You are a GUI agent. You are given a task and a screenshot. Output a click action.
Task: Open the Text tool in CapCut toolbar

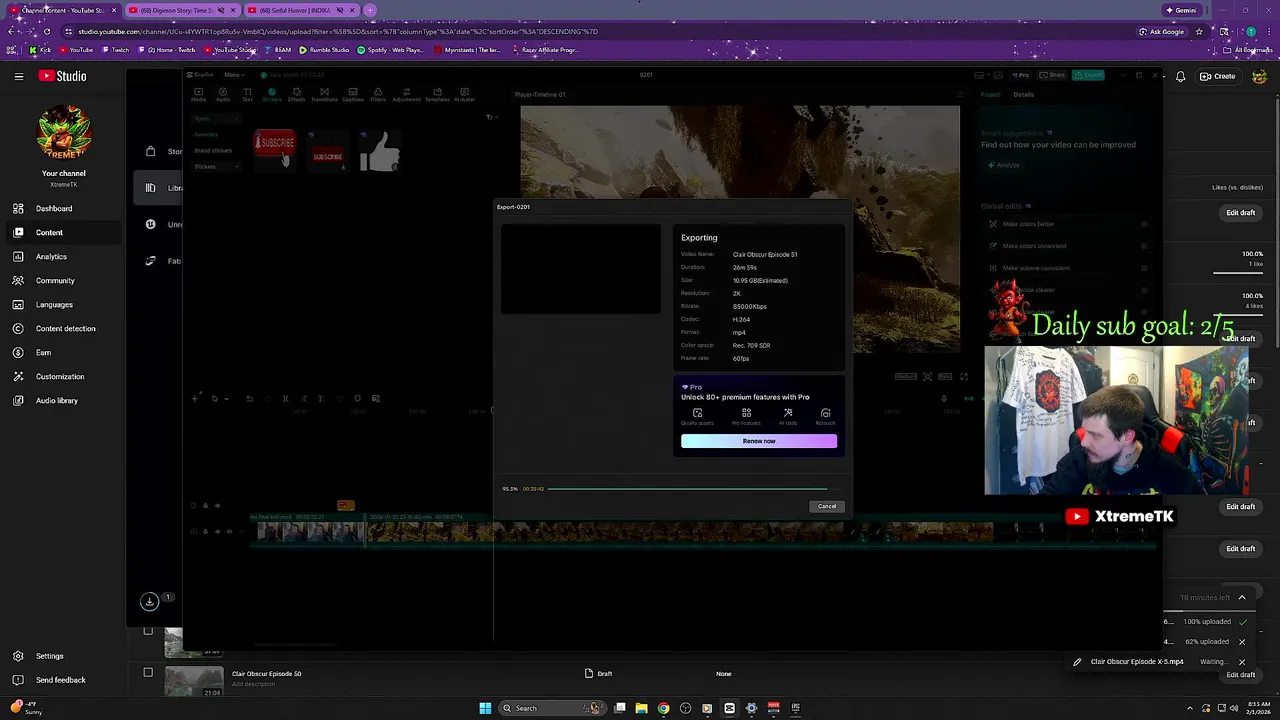click(247, 95)
